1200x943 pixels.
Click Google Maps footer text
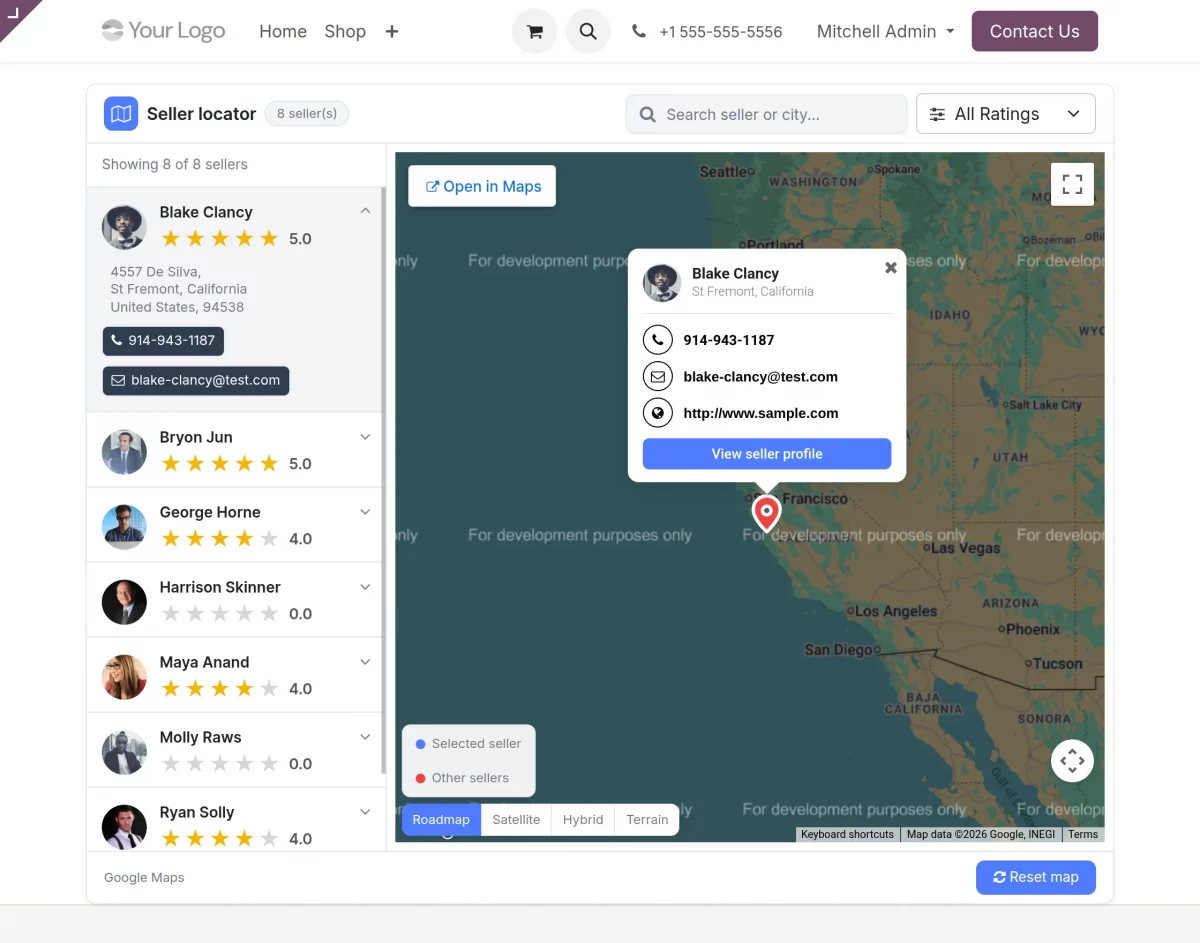click(144, 877)
